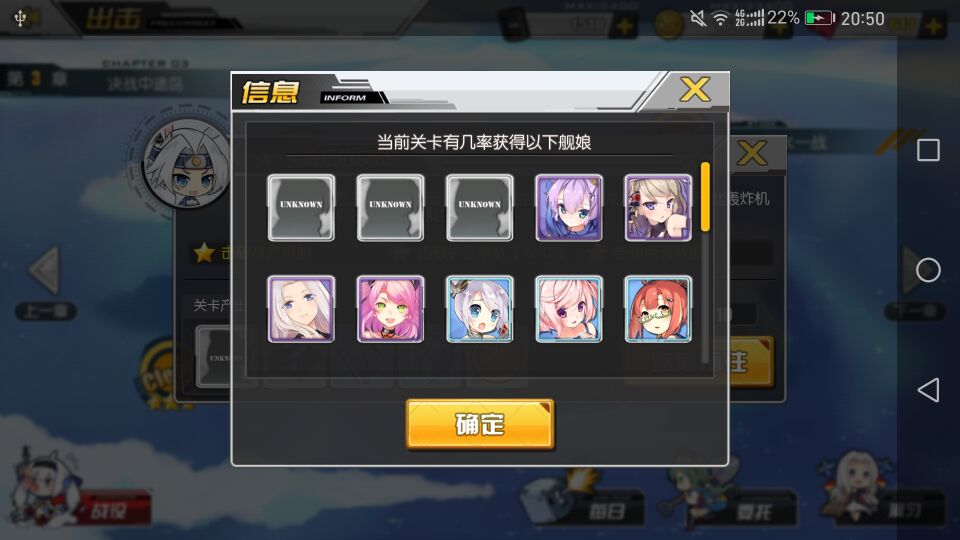The height and width of the screenshot is (540, 960).
Task: Tap the silver-haired blue-eyed ship girl portrait
Action: point(479,309)
